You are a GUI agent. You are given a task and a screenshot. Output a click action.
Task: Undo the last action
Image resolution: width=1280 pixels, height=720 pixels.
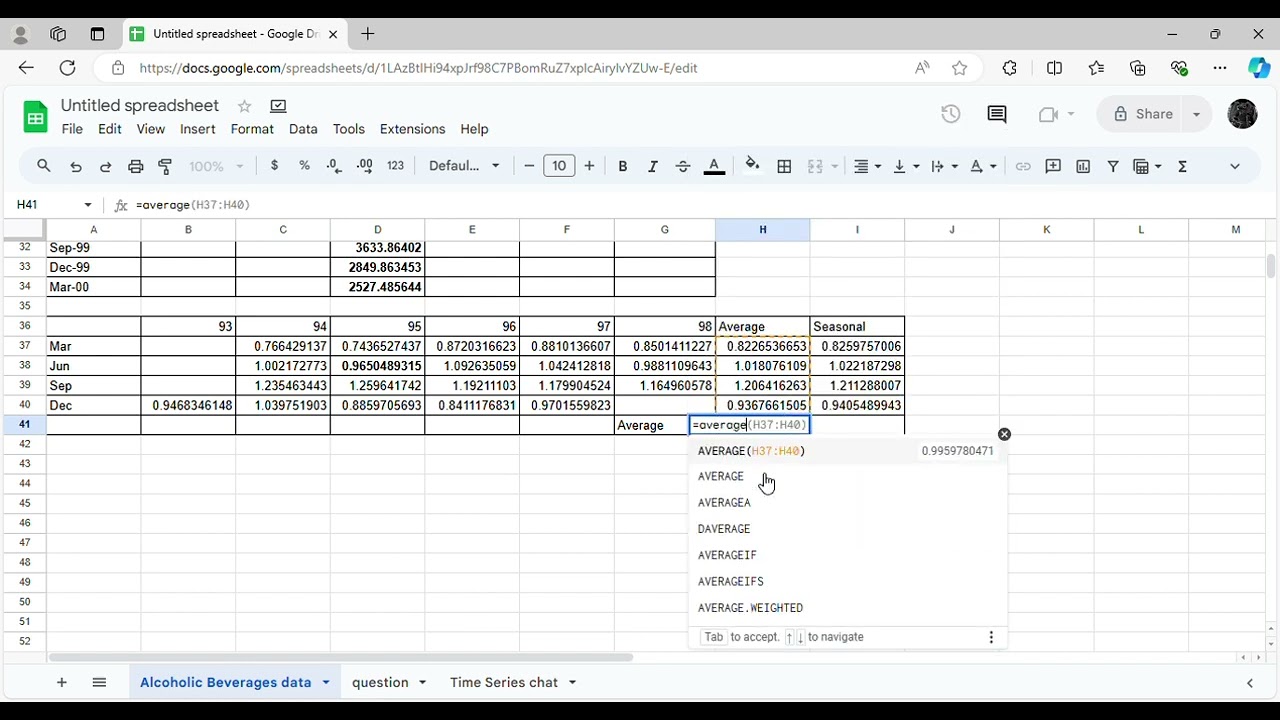click(76, 166)
